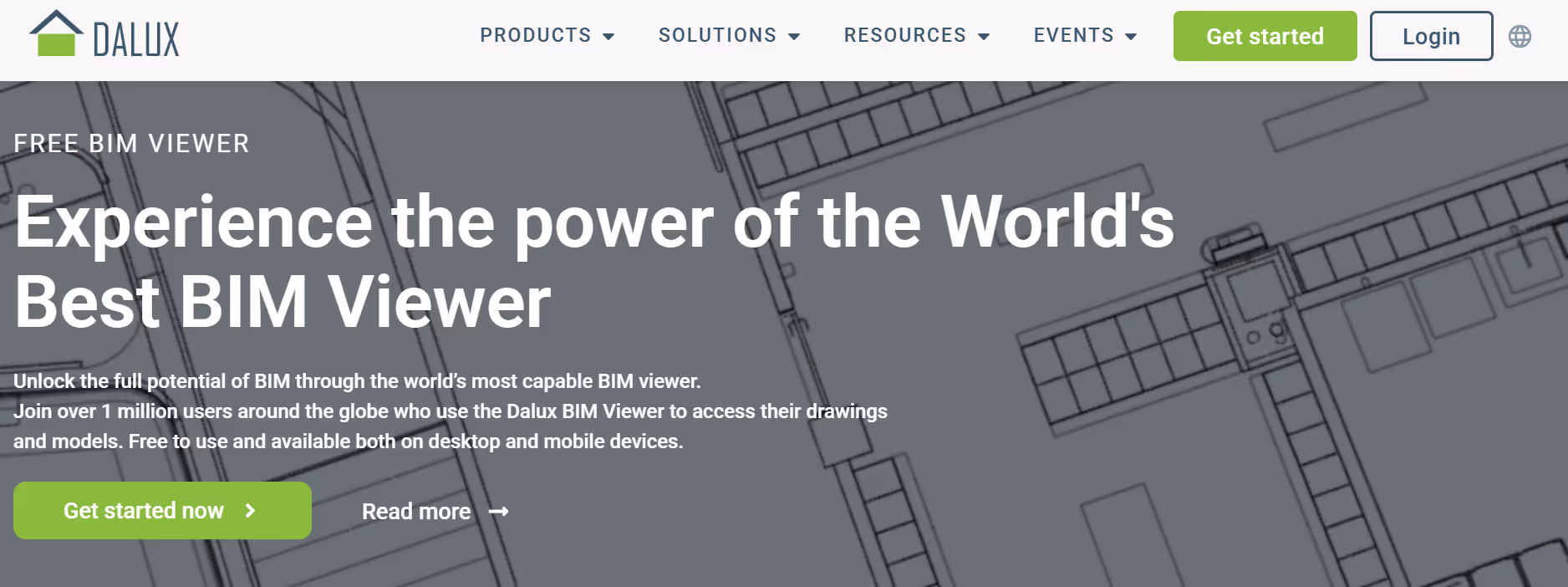Click the and models. Free to use line
The image size is (1568, 587).
[349, 442]
